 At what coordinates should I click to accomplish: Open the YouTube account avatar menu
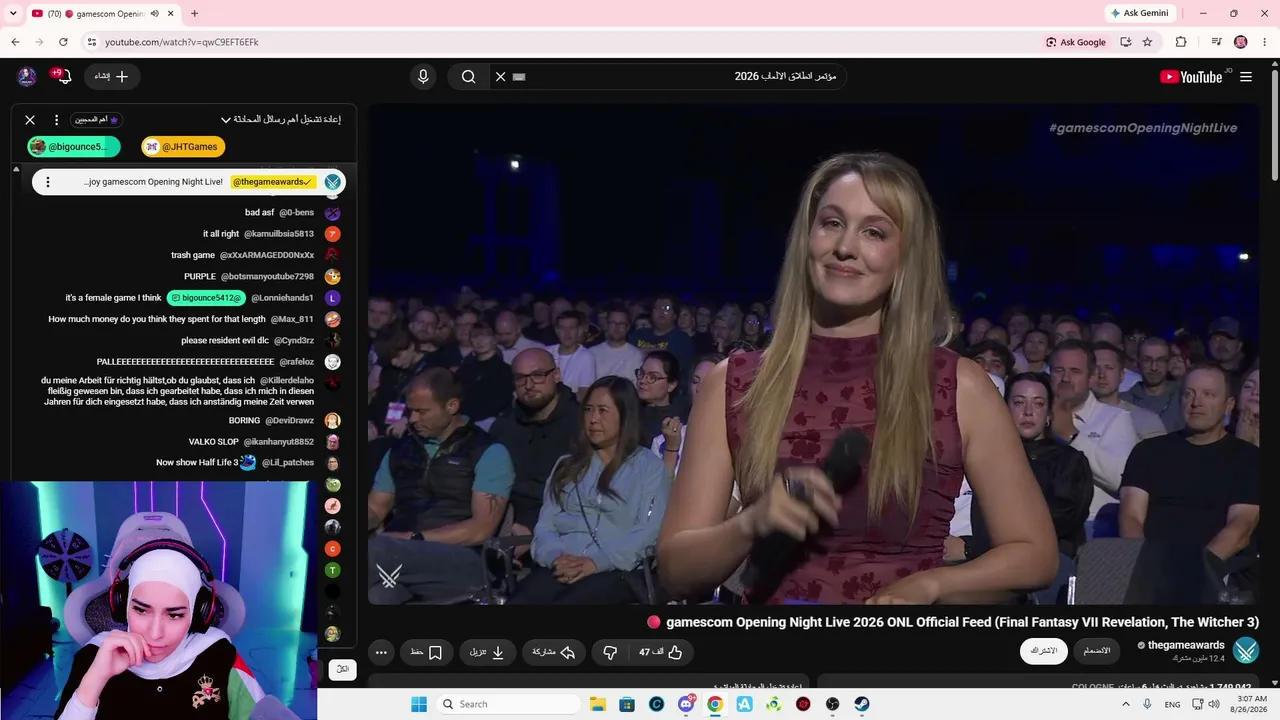[x=27, y=77]
